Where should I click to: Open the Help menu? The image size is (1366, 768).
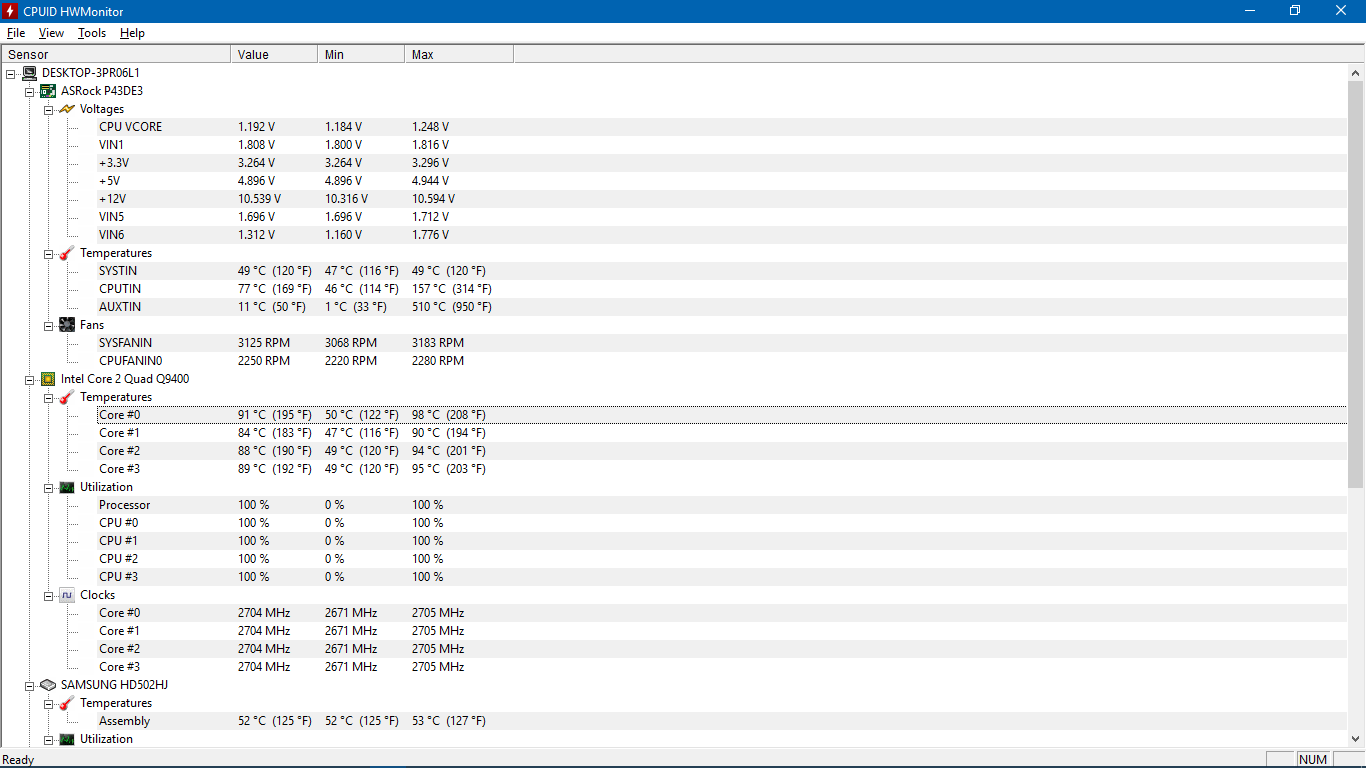132,33
